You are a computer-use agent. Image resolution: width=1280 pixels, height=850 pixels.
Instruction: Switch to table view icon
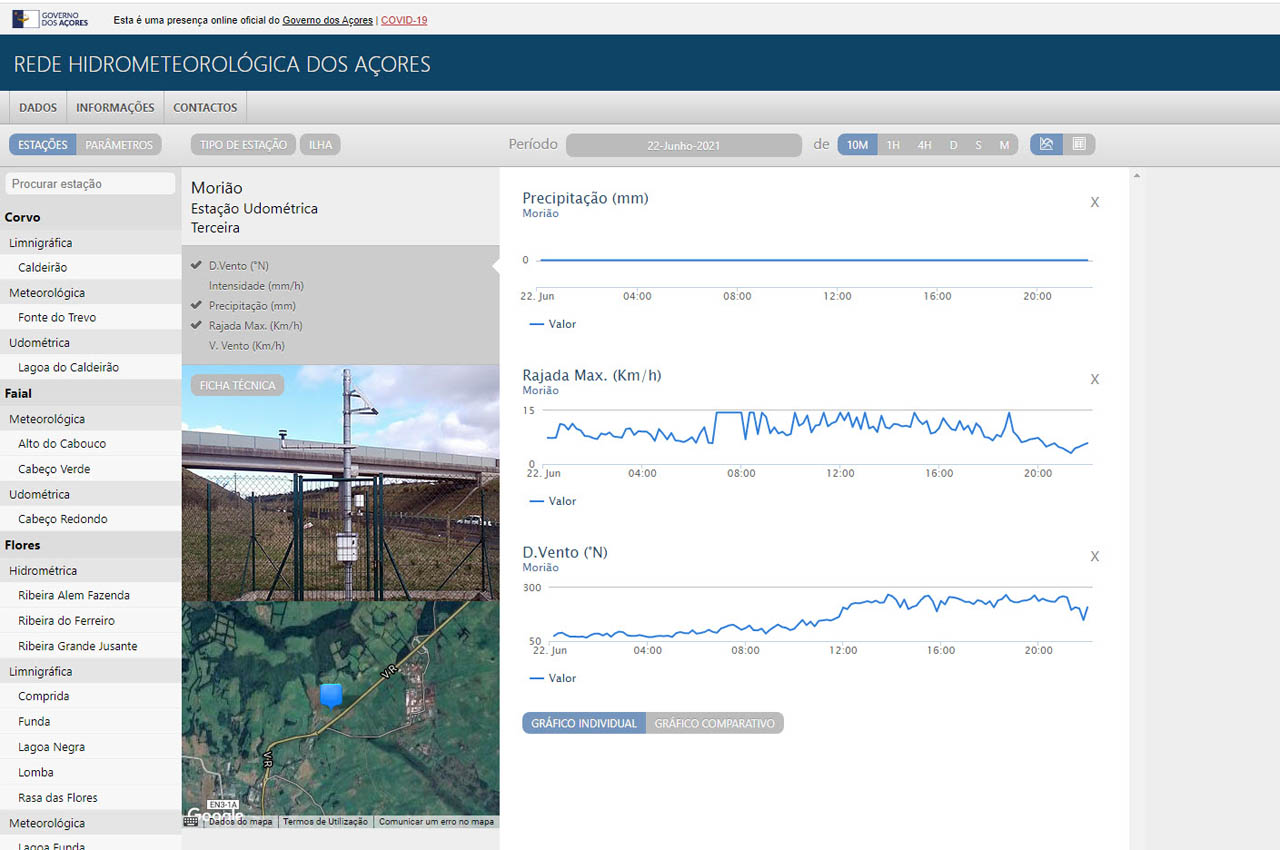(1079, 144)
